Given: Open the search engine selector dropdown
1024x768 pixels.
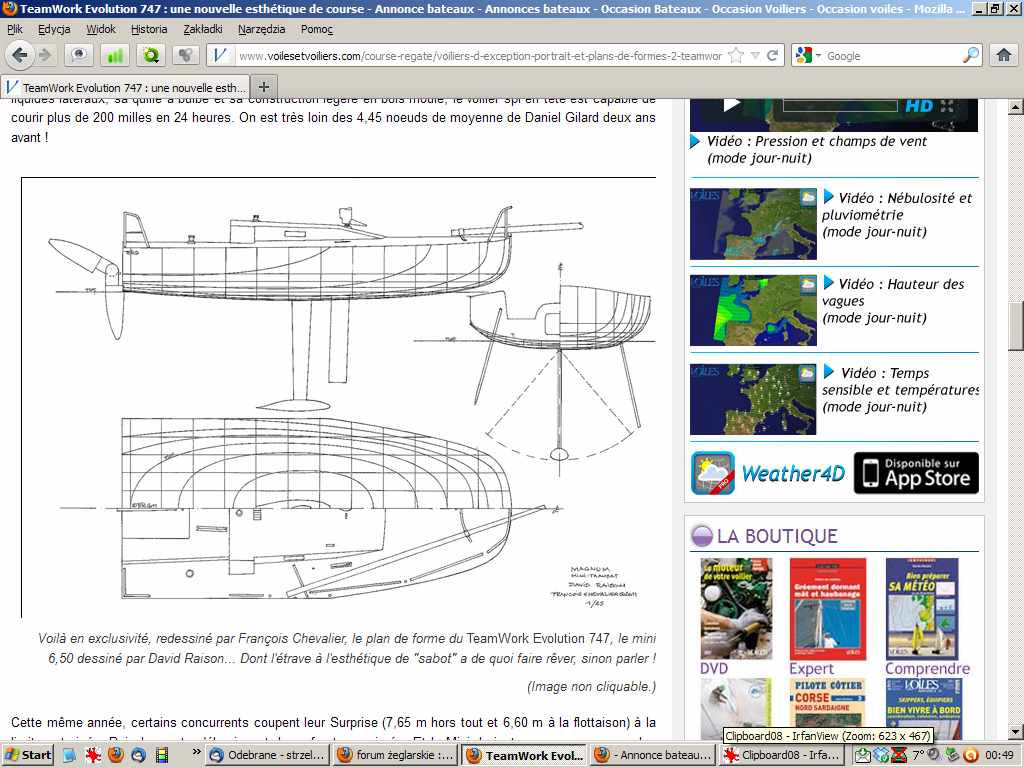Looking at the screenshot, I should (808, 56).
